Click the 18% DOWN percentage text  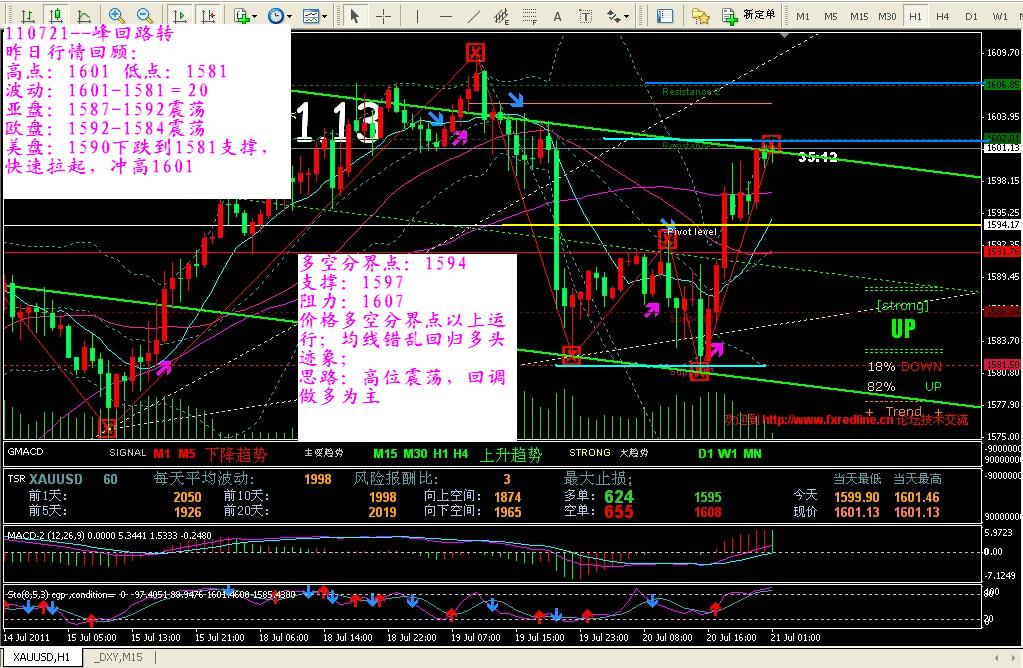tap(904, 367)
